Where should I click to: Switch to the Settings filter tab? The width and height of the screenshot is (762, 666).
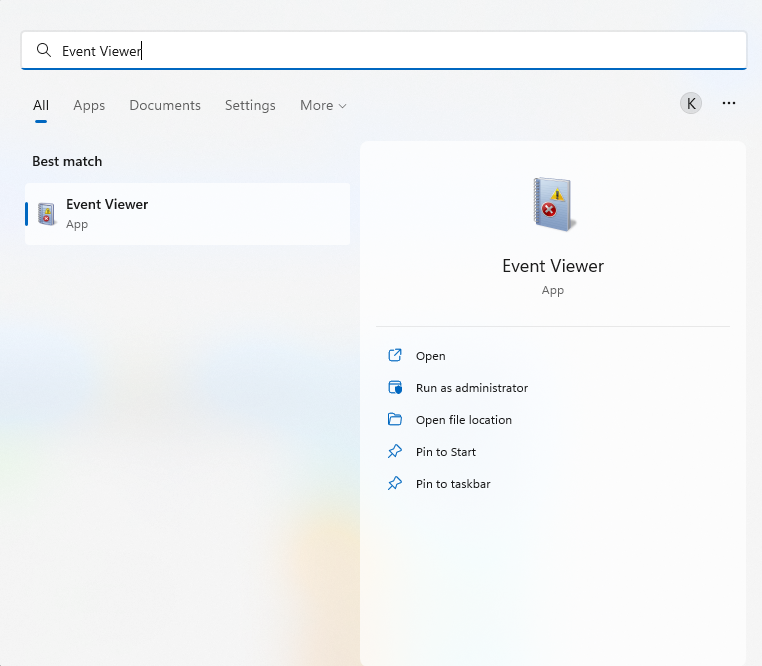coord(250,105)
